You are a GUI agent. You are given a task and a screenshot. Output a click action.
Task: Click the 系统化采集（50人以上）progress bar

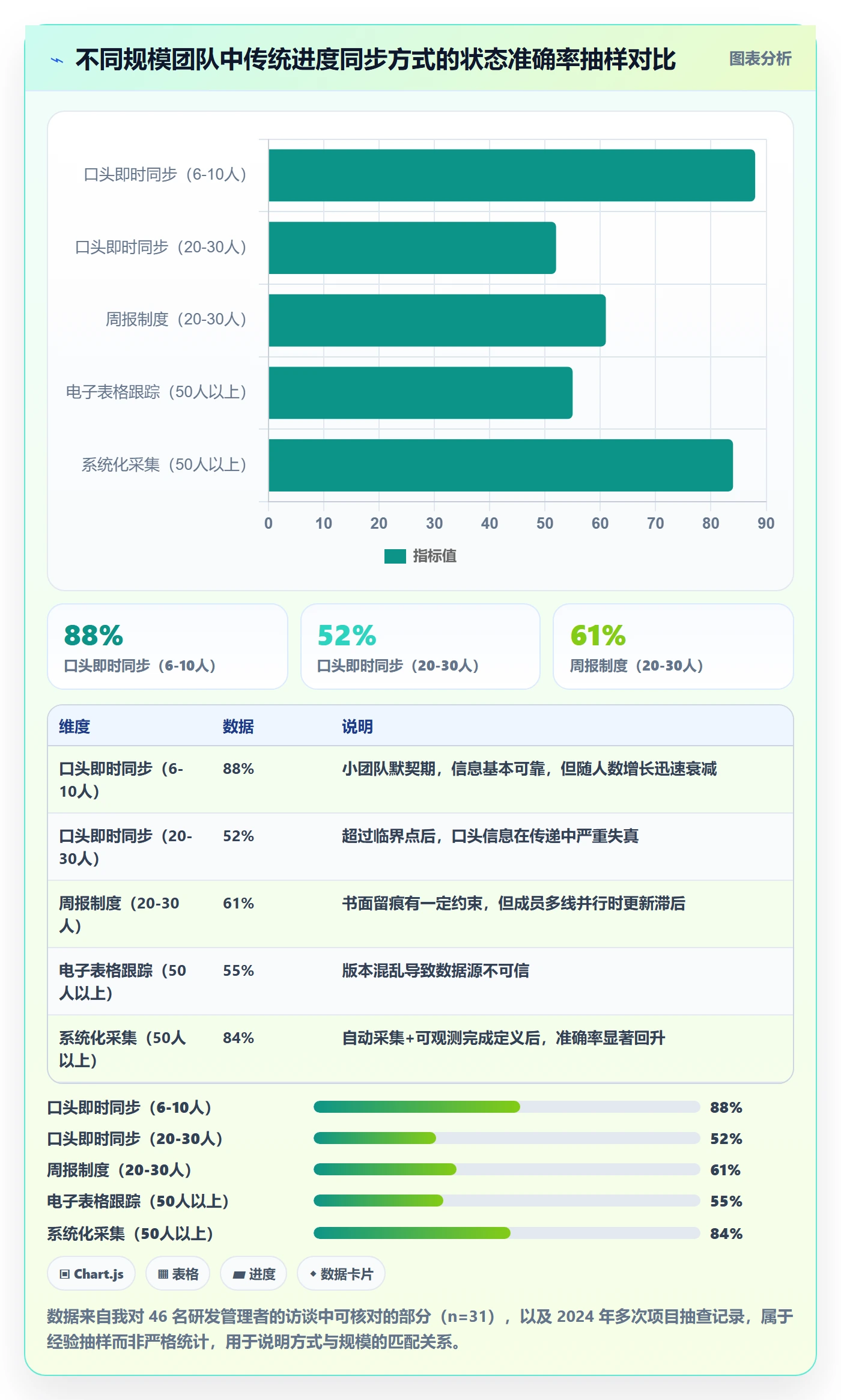point(507,1234)
